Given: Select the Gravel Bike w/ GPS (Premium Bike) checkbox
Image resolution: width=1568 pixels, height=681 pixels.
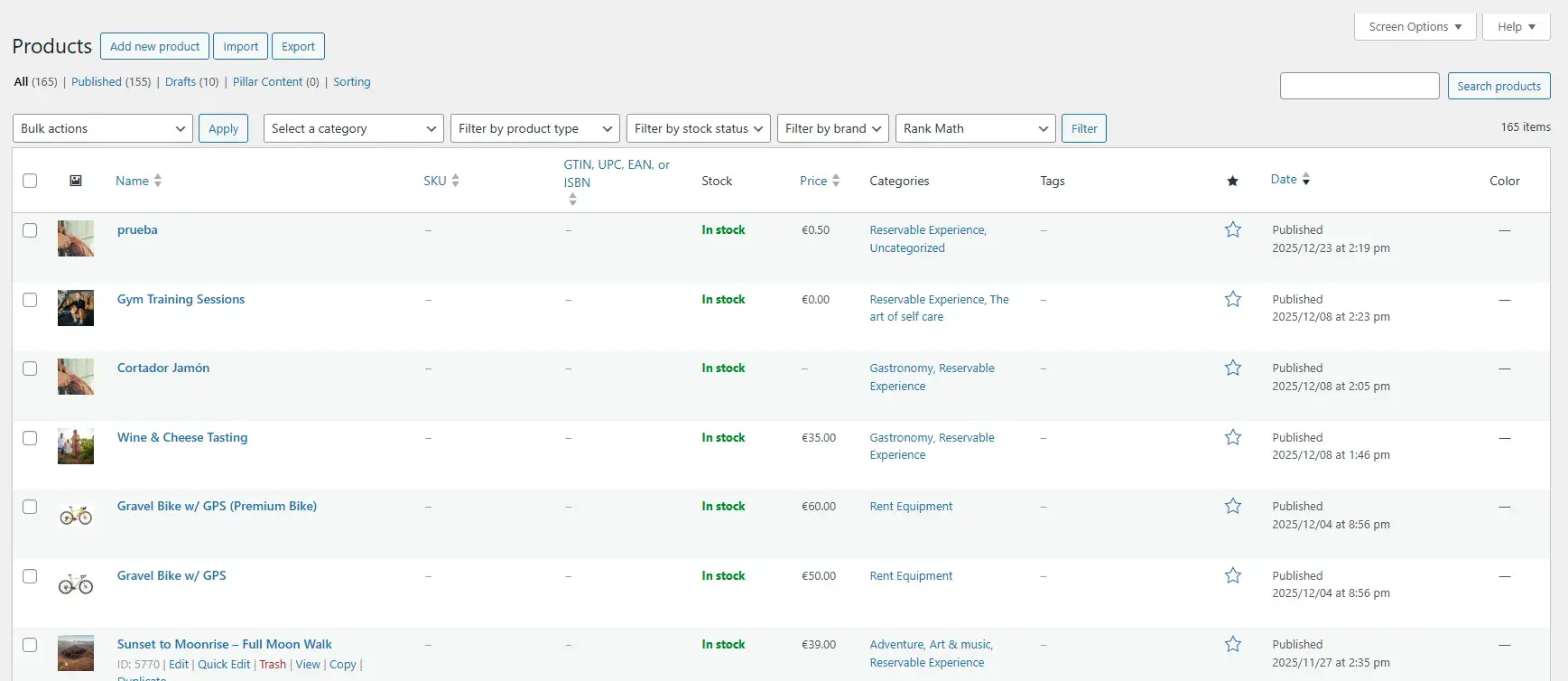Looking at the screenshot, I should coord(30,507).
